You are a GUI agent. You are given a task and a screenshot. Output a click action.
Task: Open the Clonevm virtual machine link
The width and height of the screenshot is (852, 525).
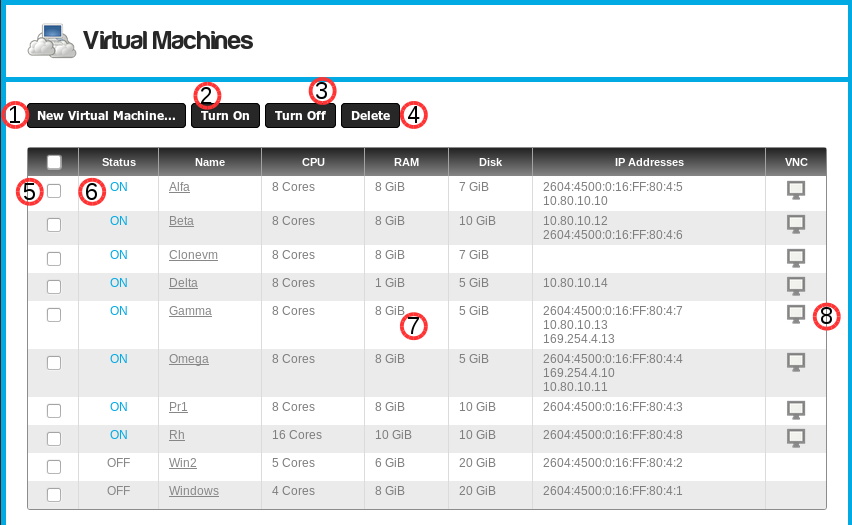(193, 255)
